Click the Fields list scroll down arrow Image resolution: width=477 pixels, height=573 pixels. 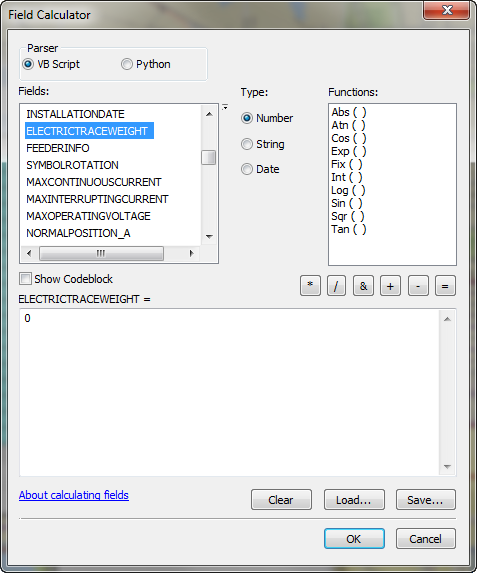pyautogui.click(x=209, y=236)
